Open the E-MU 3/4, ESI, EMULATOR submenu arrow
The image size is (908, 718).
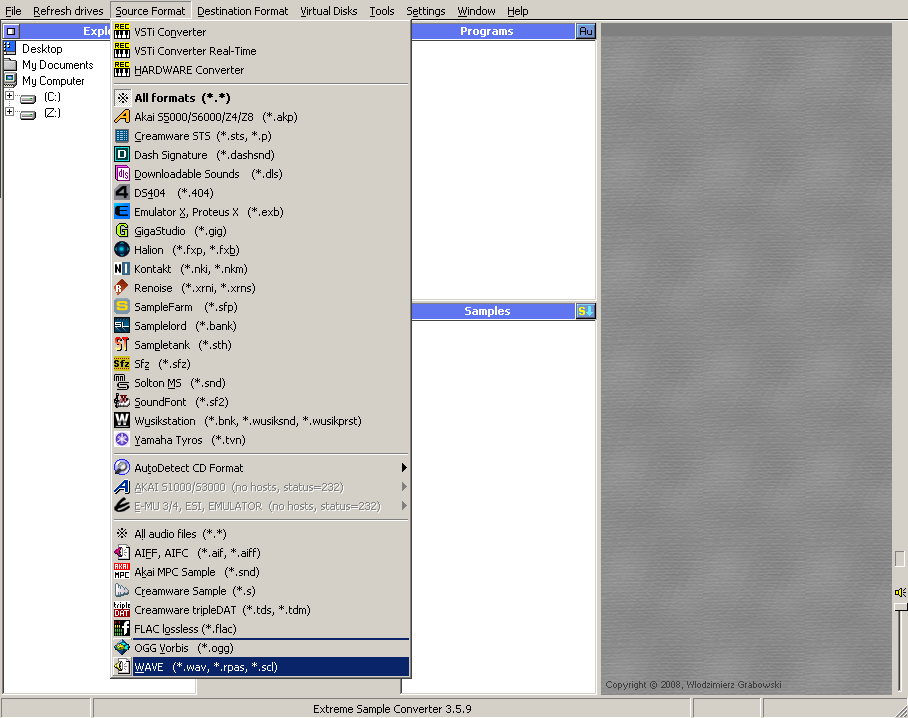(x=404, y=506)
